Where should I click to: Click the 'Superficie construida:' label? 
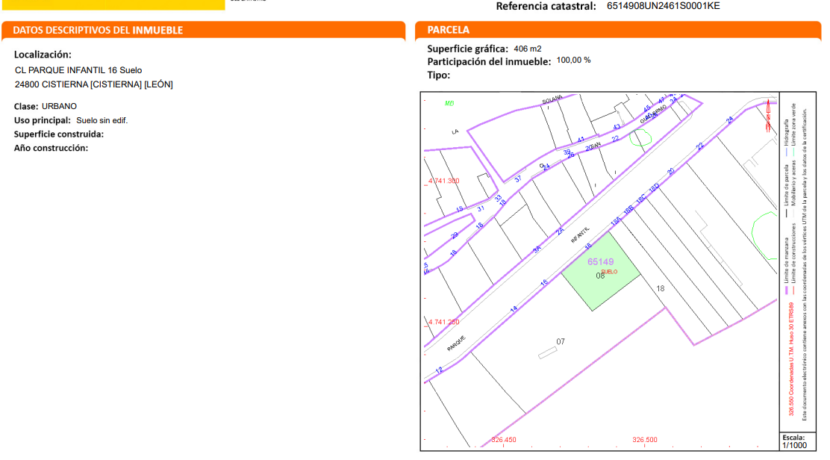pos(59,134)
